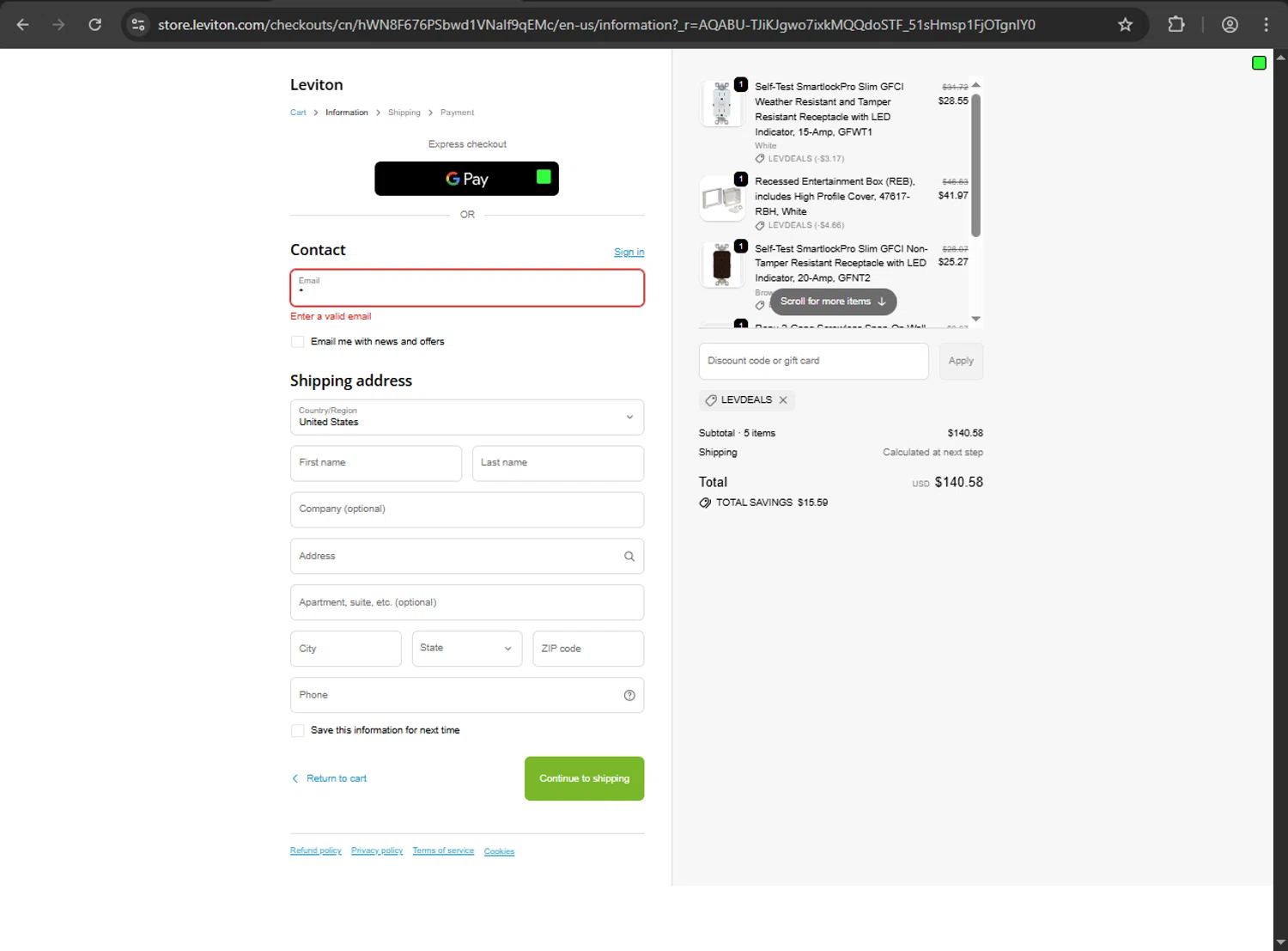Select the Payment breadcrumb step
The width and height of the screenshot is (1288, 951).
457,113
